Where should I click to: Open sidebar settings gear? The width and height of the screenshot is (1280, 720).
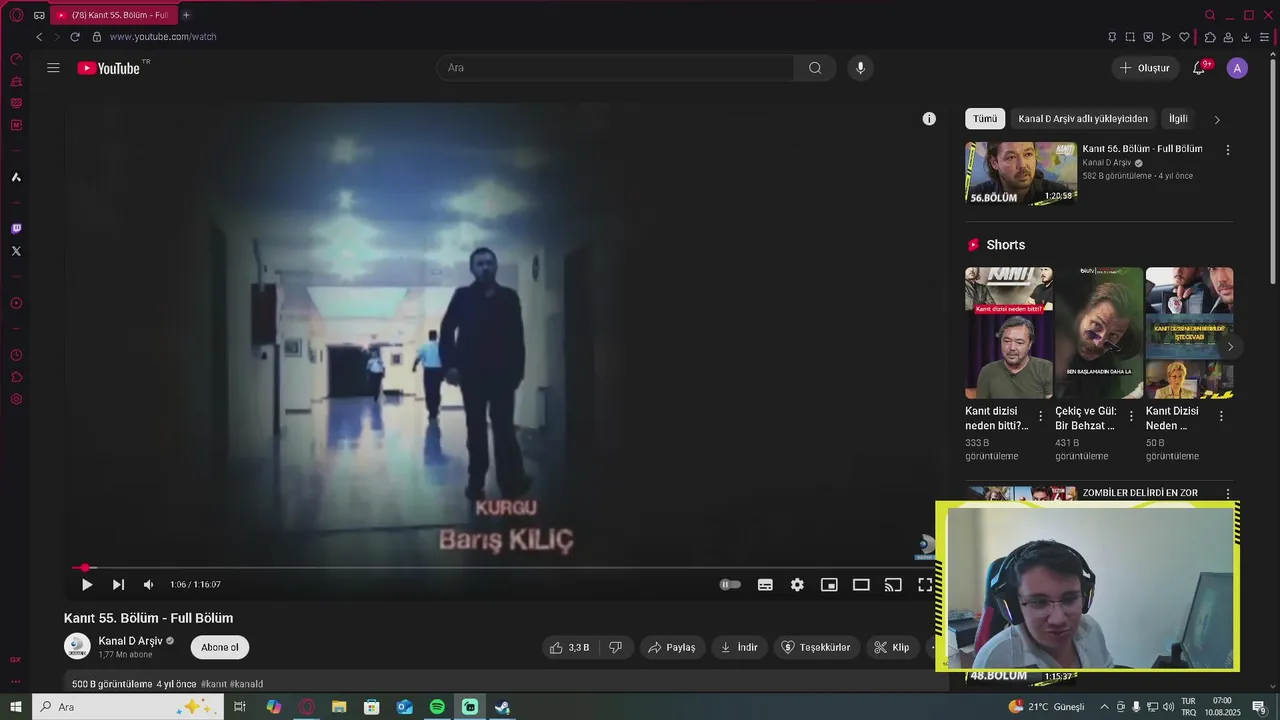click(x=16, y=399)
